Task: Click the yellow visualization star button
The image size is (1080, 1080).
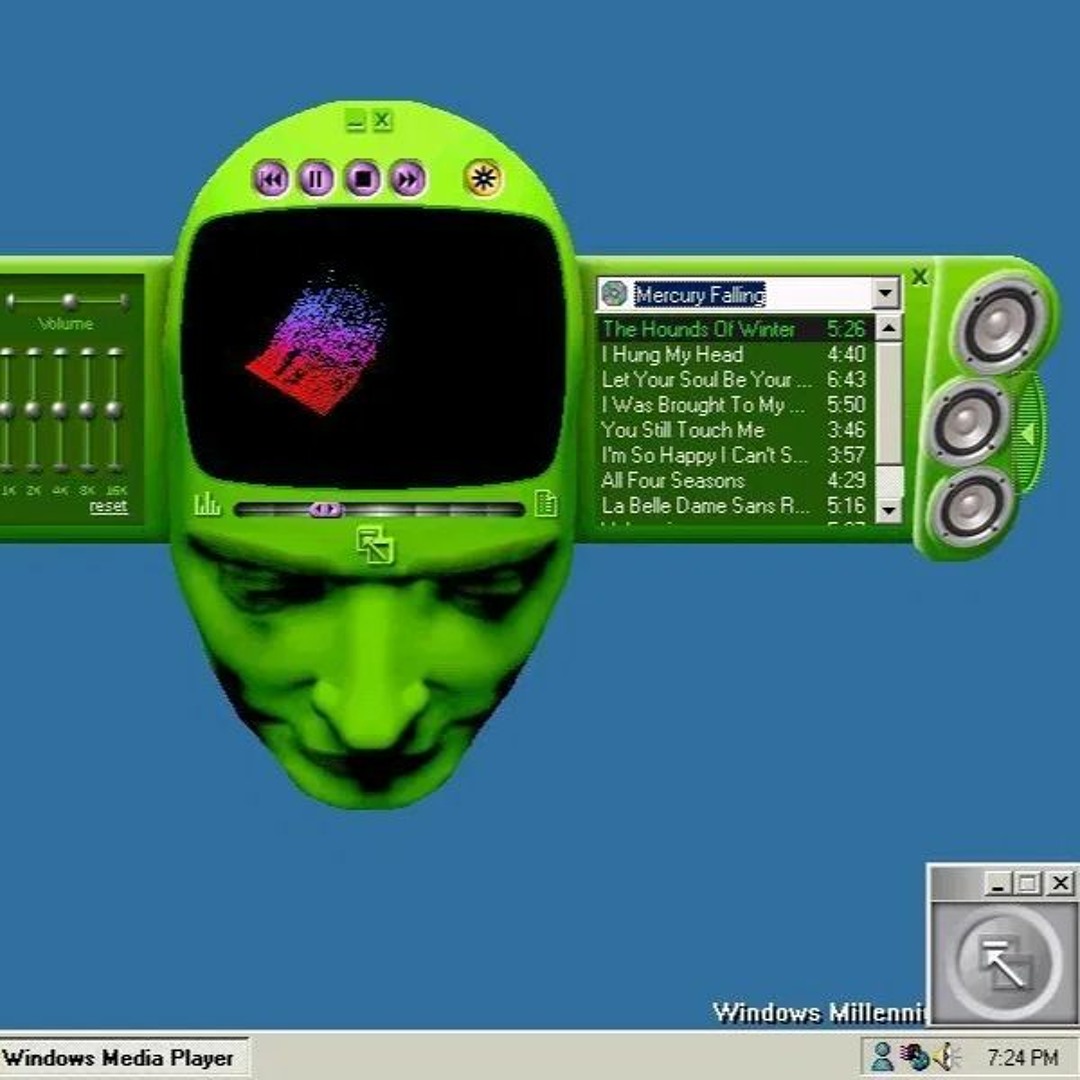Action: (484, 179)
